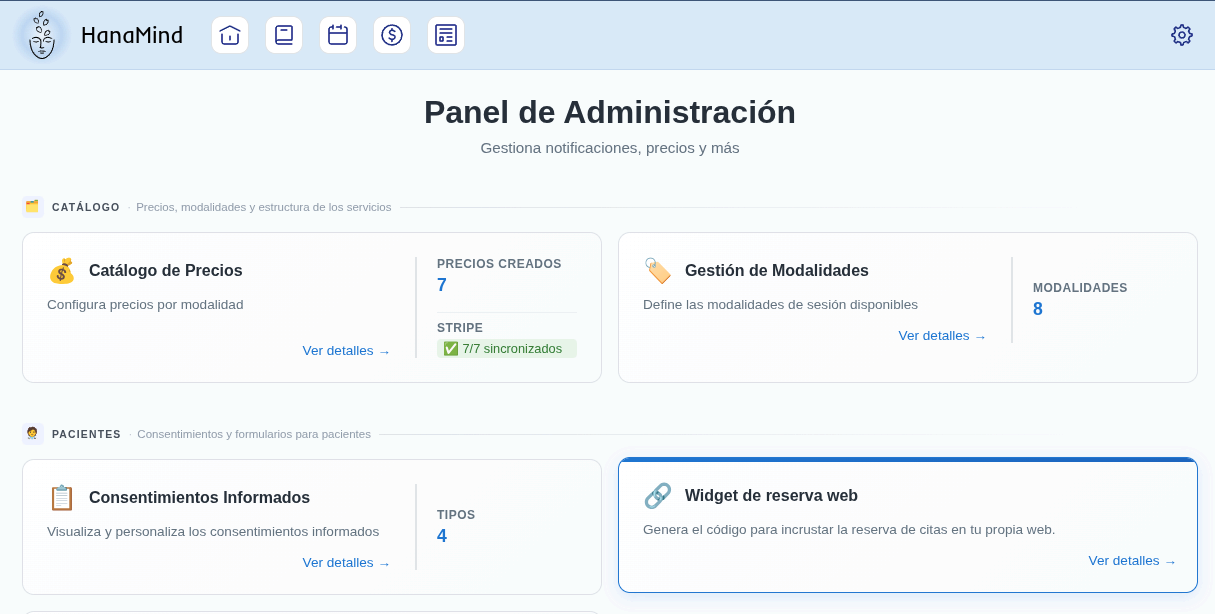Click 'Define las modalidades de sesión disponibles' text

pyautogui.click(x=780, y=305)
